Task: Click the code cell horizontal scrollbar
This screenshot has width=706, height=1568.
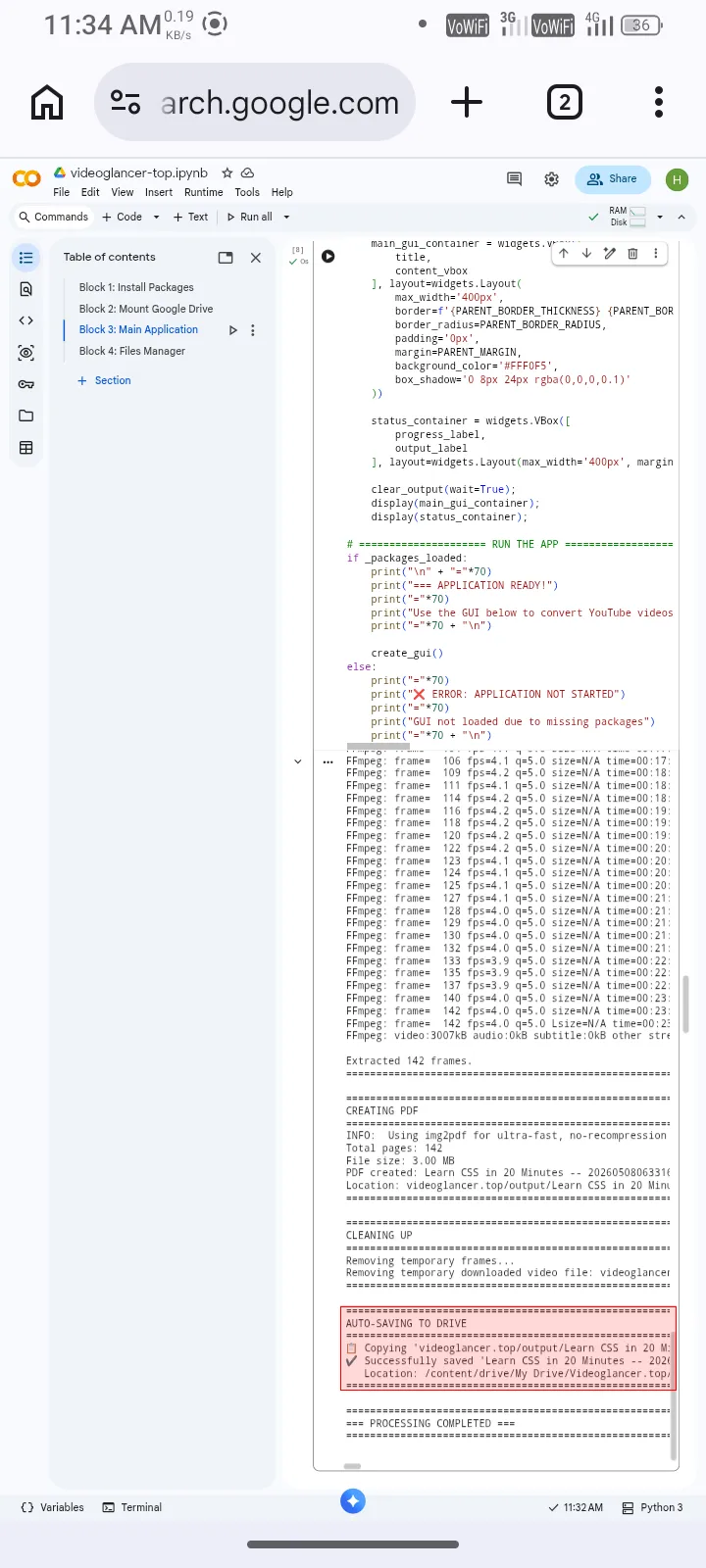Action: tap(378, 746)
